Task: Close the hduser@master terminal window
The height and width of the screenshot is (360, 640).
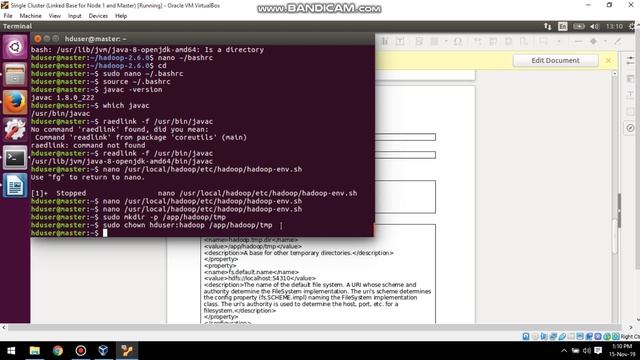Action: click(38, 39)
